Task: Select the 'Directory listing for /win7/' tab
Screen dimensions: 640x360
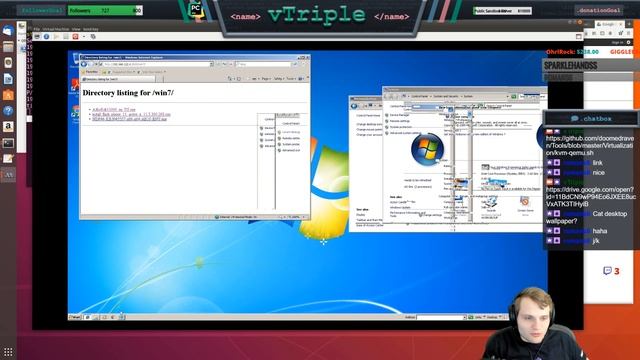Action: click(x=118, y=79)
